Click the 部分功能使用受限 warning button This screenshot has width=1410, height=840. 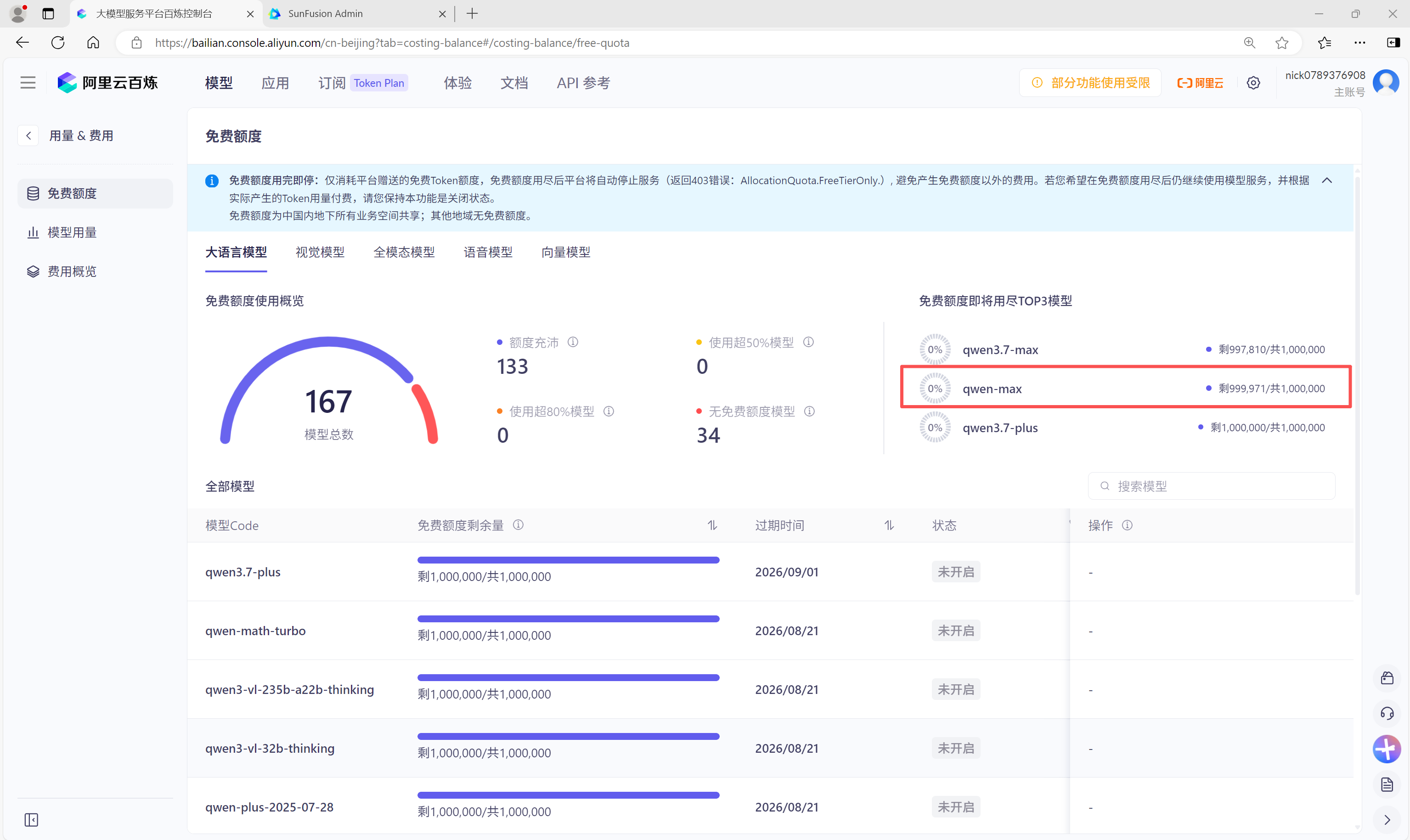tap(1090, 83)
